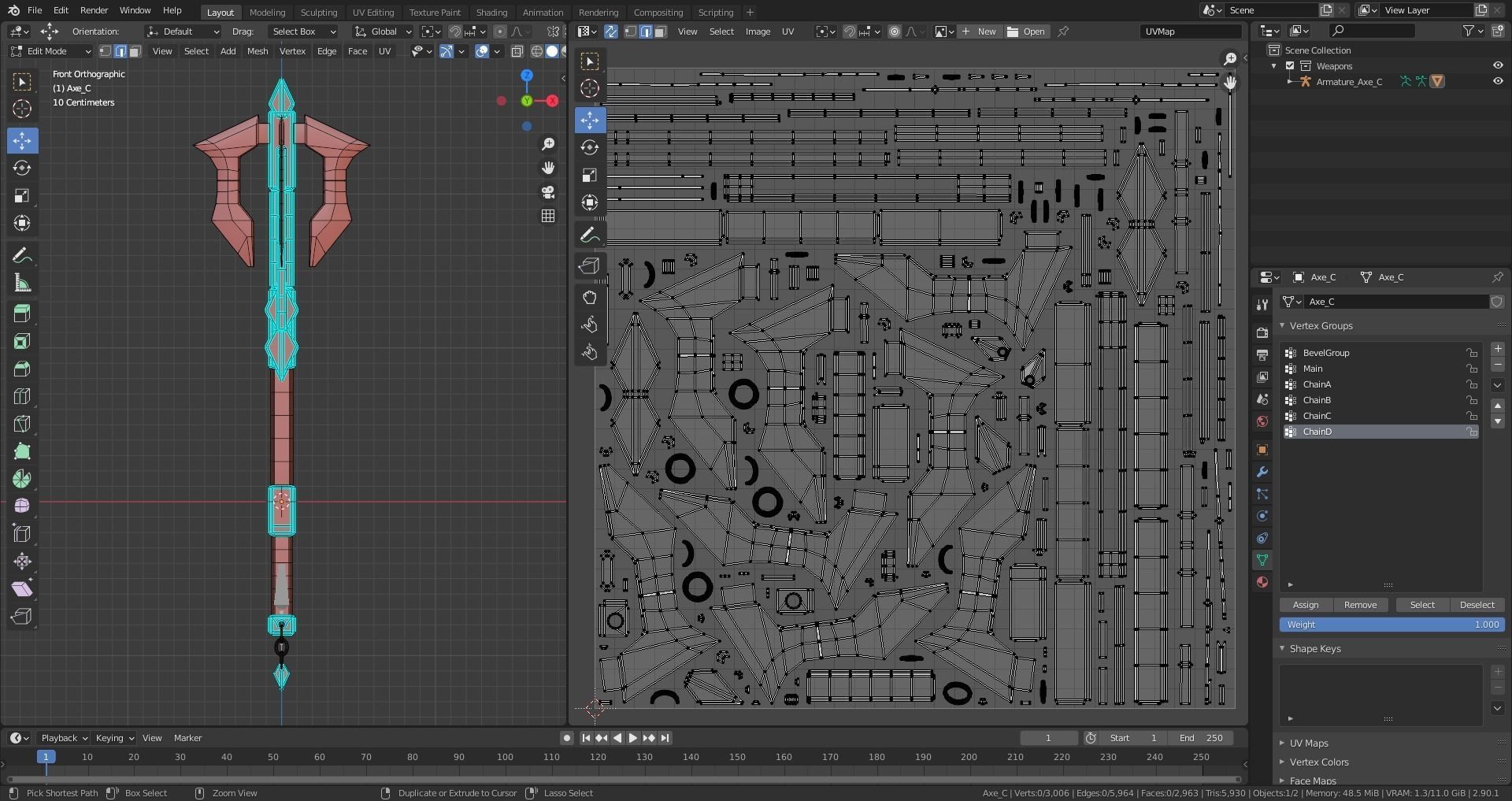Expand the UV Maps panel
1512x801 pixels.
(1308, 743)
